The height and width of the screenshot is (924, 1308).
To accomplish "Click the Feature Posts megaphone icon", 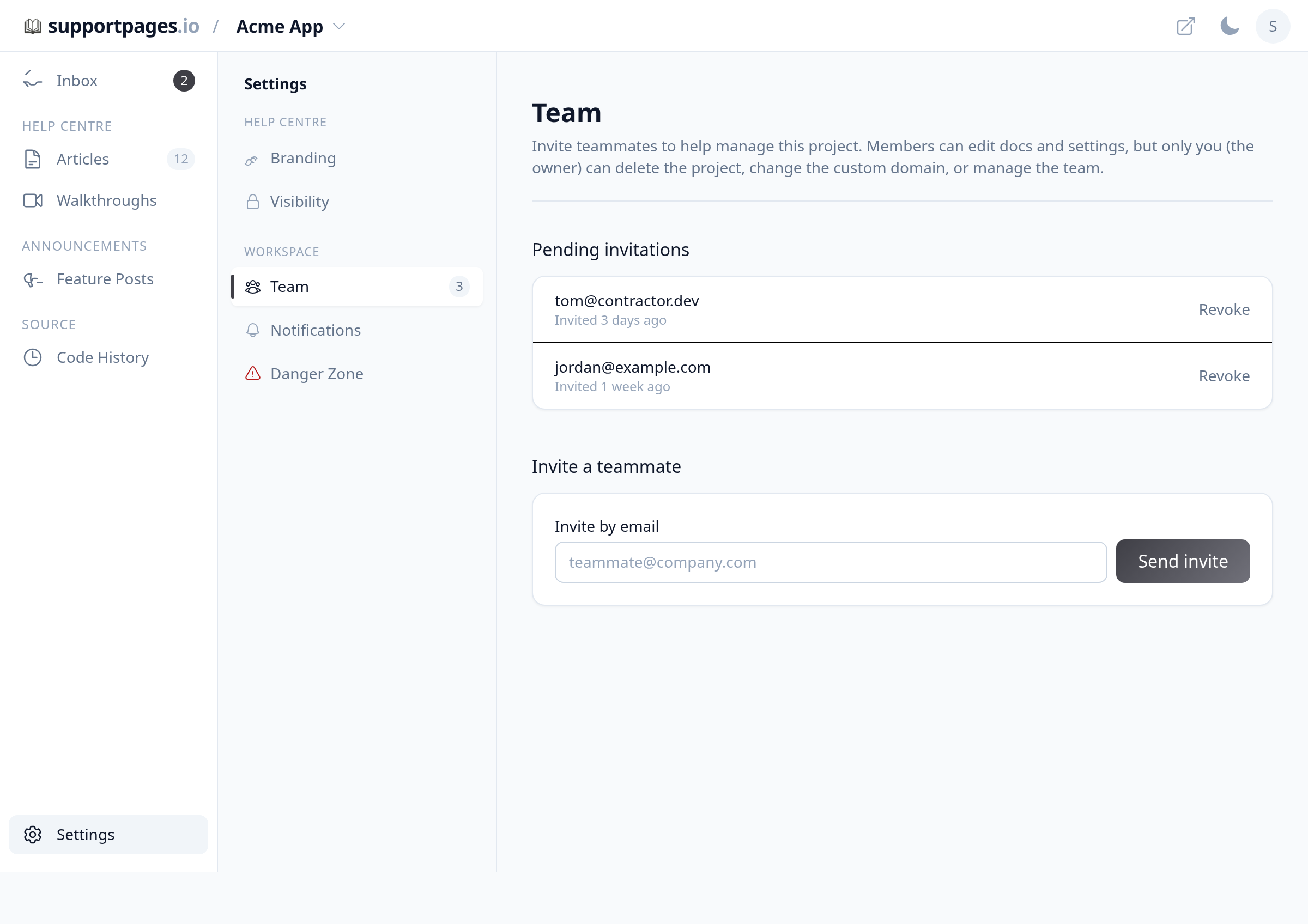I will (33, 279).
